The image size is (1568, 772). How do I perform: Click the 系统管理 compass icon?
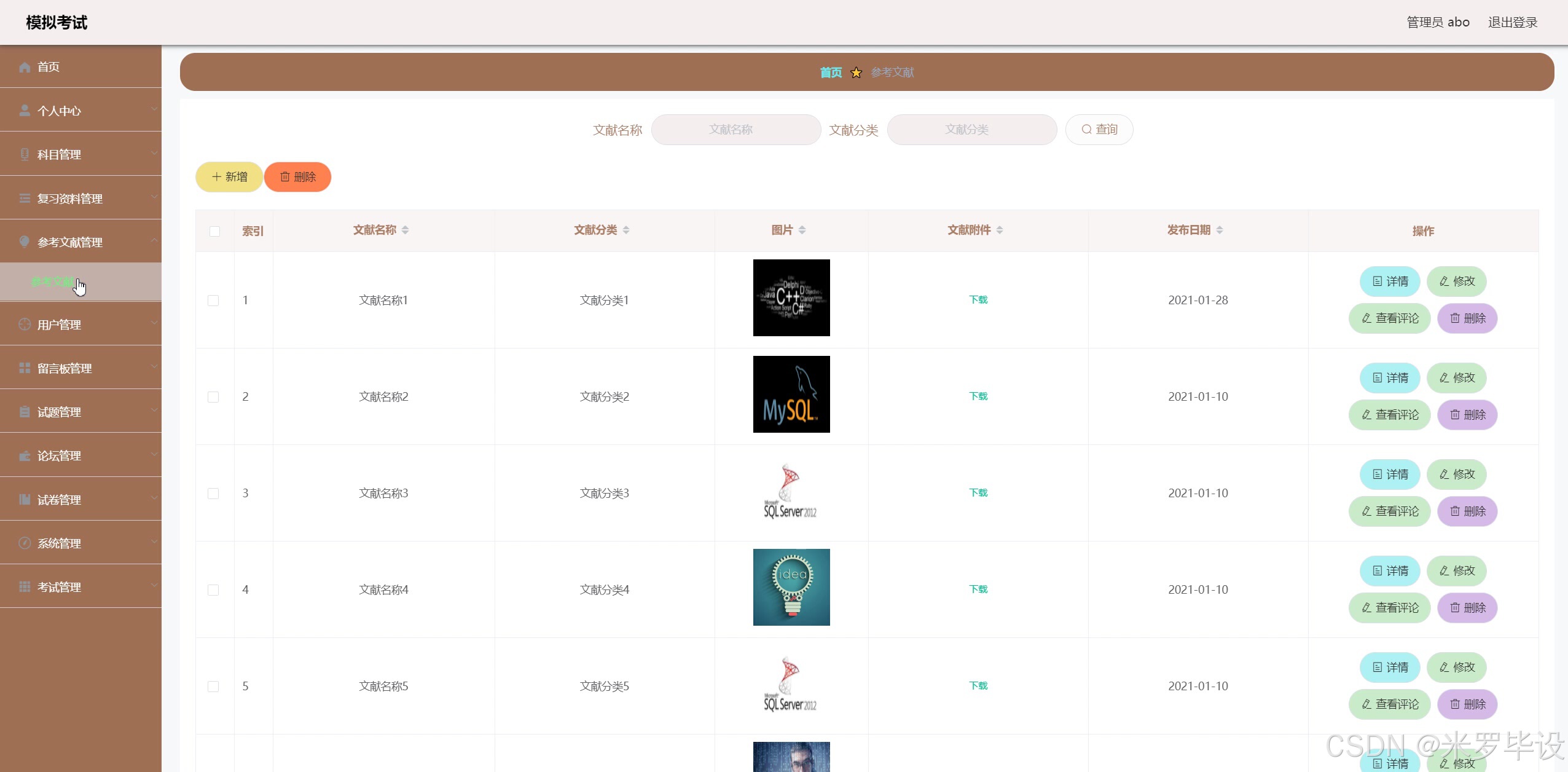click(25, 543)
